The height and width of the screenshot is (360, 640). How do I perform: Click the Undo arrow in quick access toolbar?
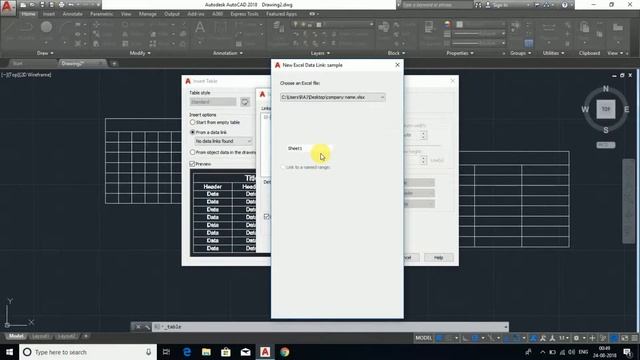tap(71, 5)
